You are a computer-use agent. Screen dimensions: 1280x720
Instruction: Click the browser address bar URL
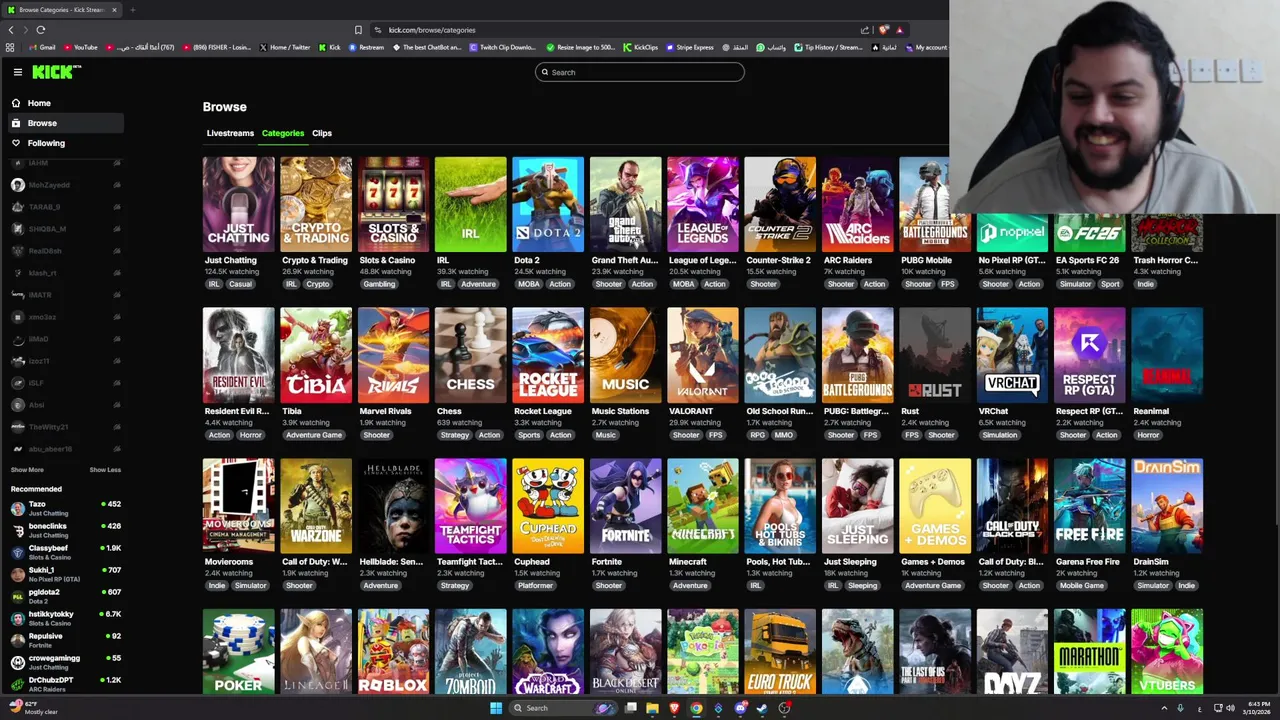[x=432, y=30]
